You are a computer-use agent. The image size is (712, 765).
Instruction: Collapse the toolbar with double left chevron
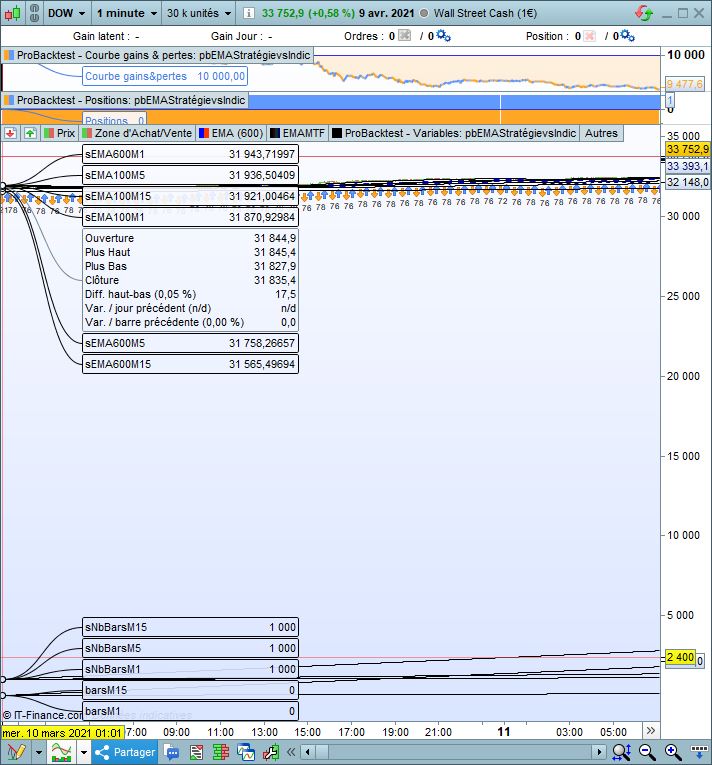point(291,752)
